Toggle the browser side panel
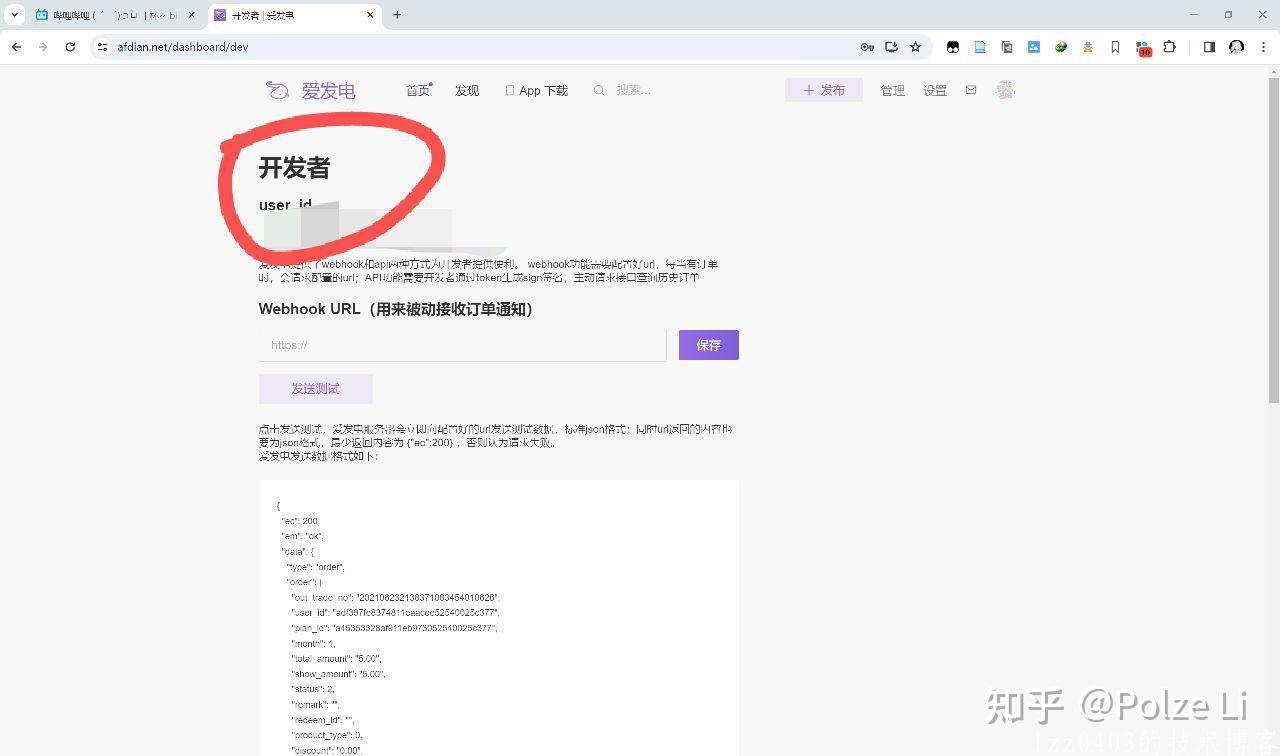The image size is (1280, 756). (x=1209, y=47)
